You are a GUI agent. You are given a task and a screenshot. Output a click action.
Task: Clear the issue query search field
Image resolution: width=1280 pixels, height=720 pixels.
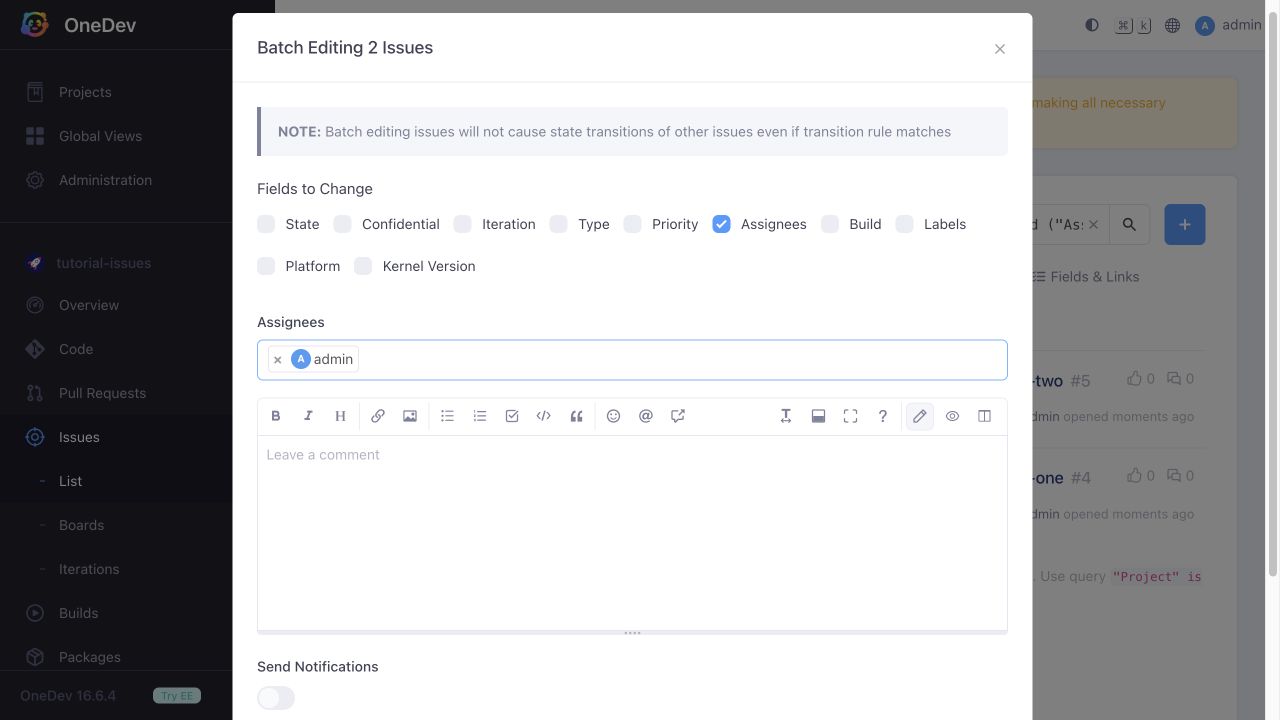click(1093, 225)
